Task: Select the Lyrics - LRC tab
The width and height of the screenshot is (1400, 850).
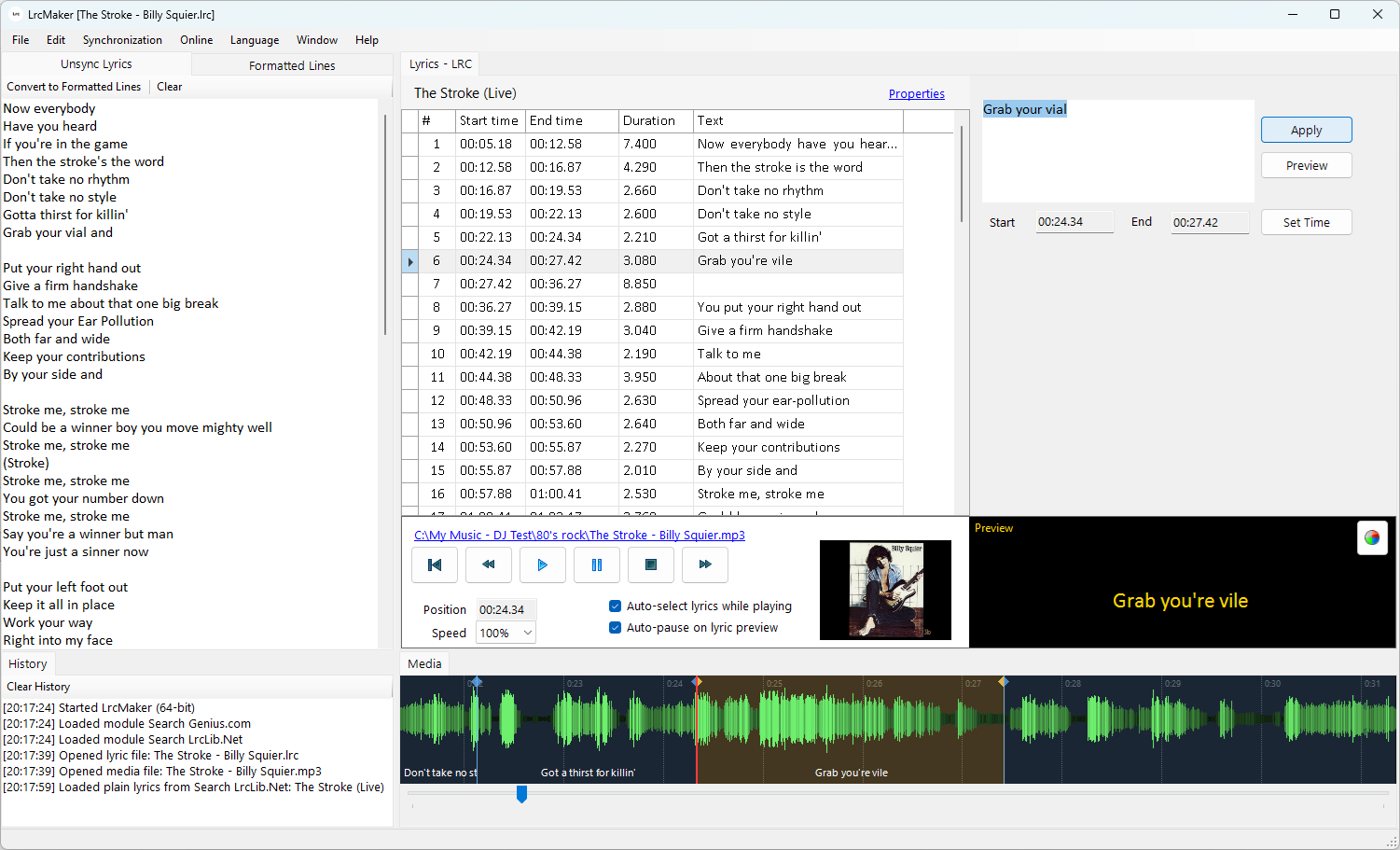Action: [x=440, y=64]
